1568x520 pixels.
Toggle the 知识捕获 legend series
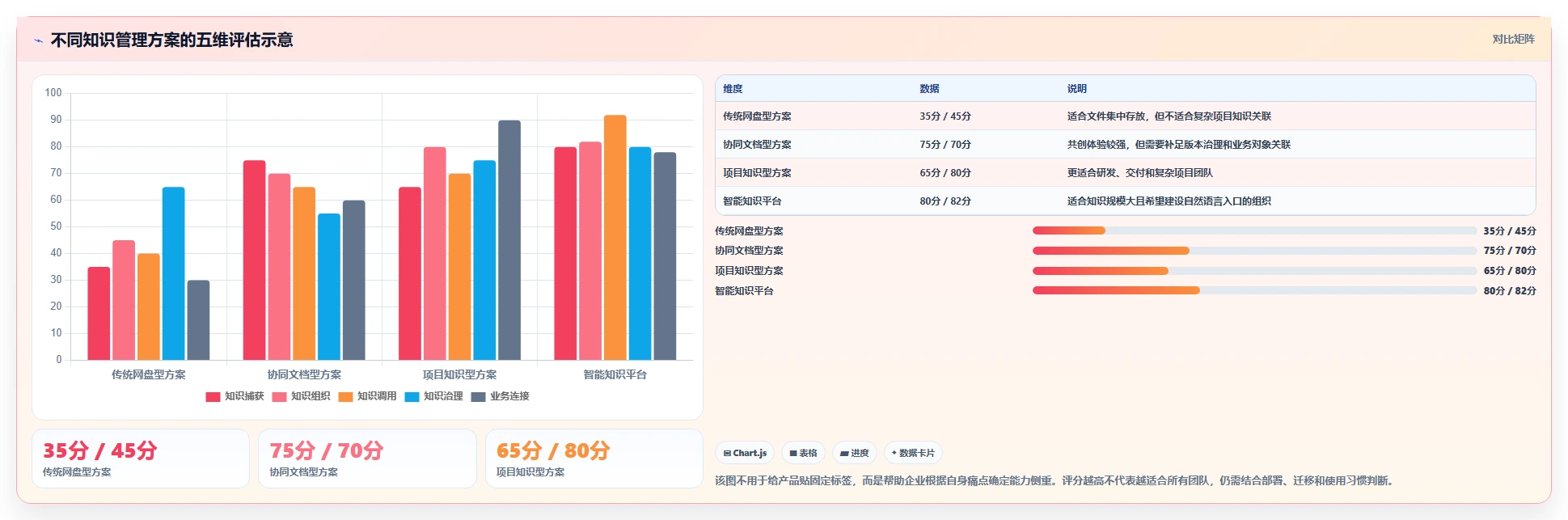[235, 396]
